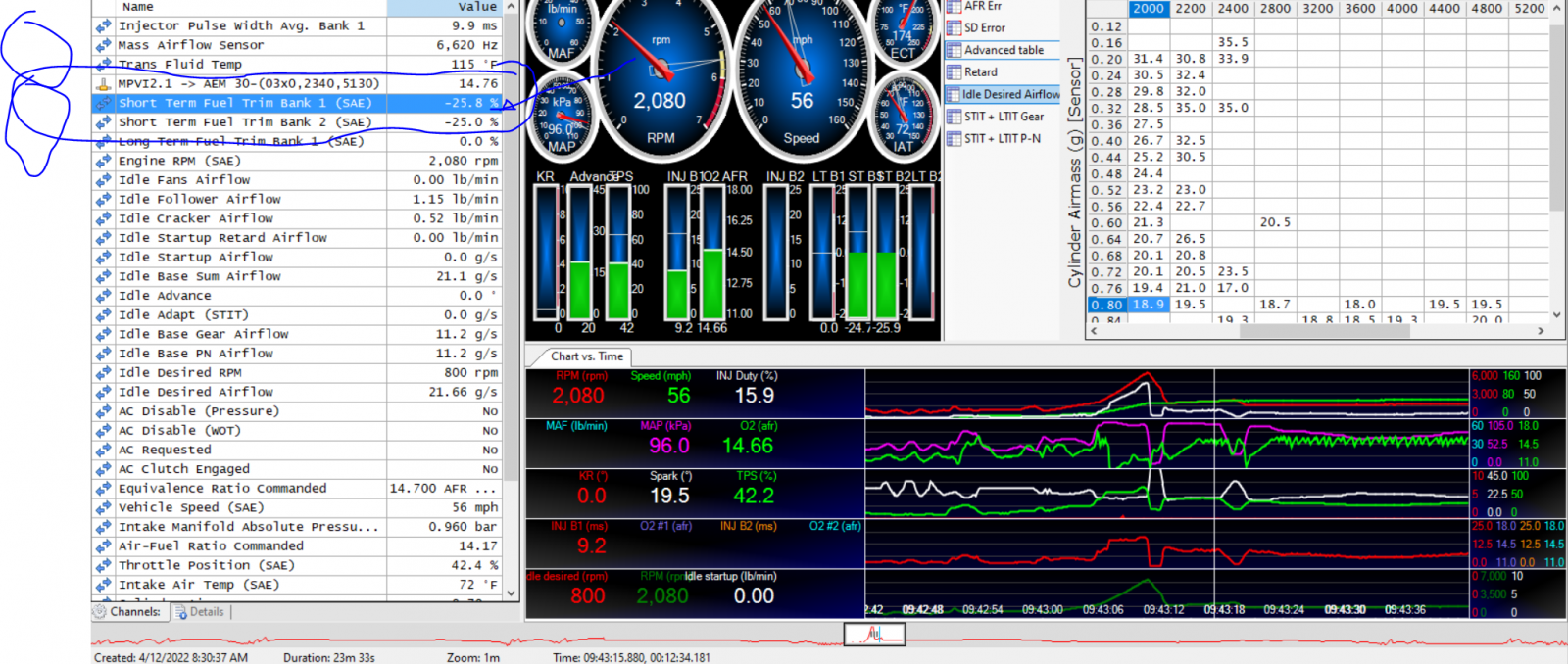Click the channel icon beside Idle Fans Airflow

(103, 180)
